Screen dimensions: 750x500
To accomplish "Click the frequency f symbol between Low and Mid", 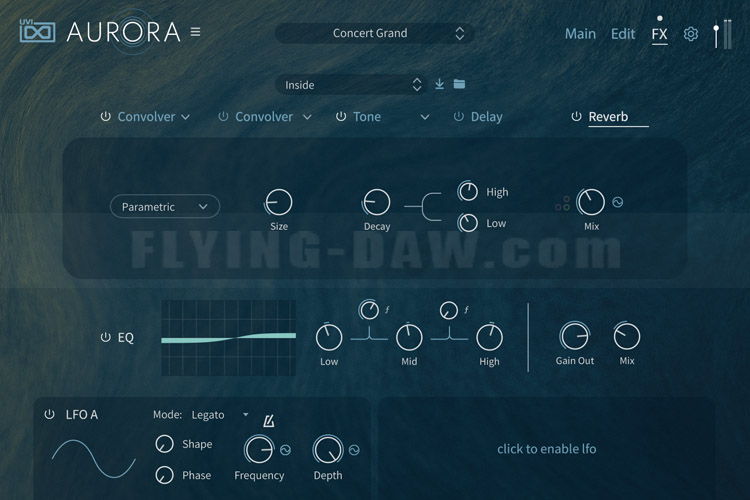I will tap(387, 310).
